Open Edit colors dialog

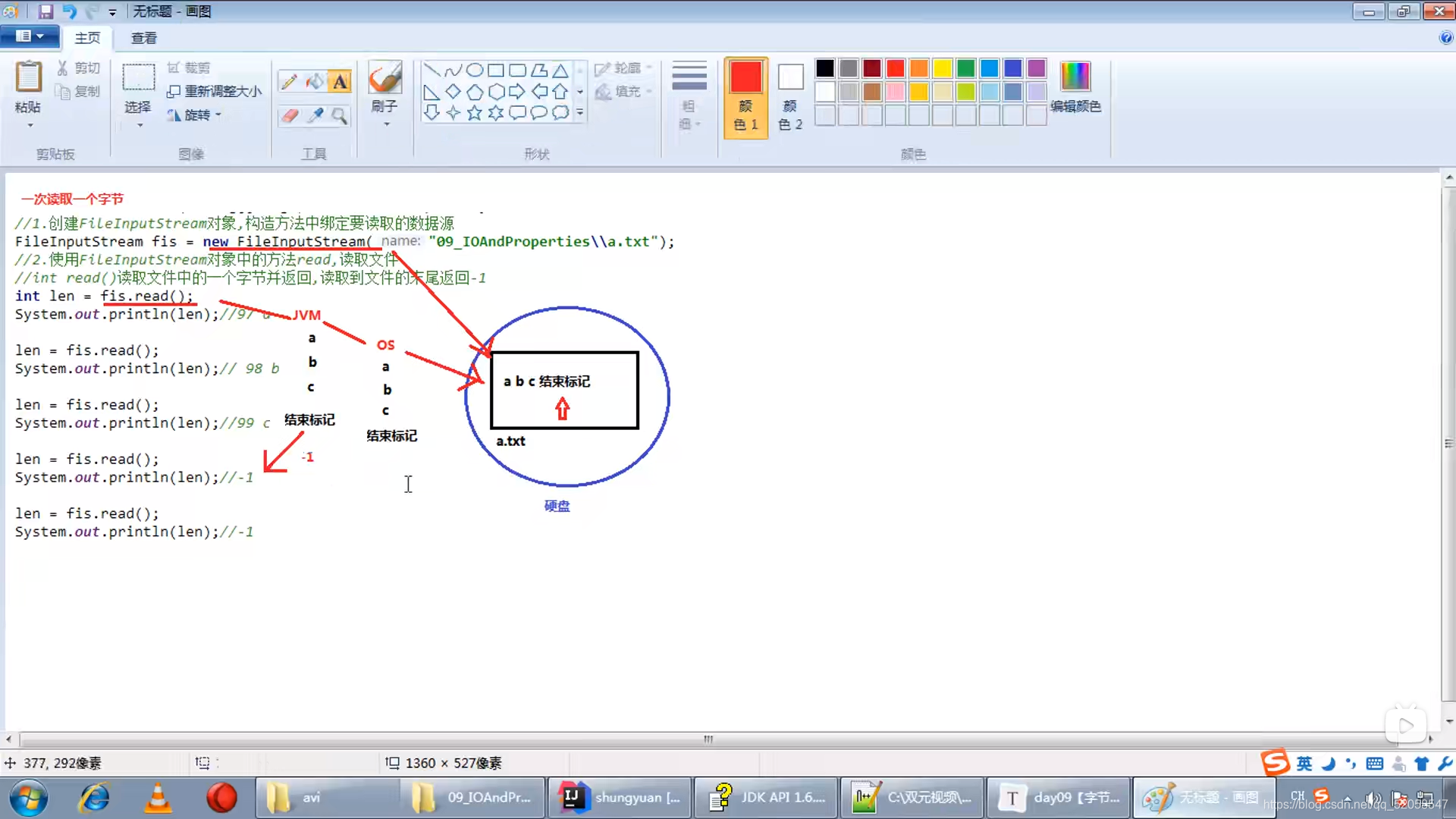tap(1075, 87)
